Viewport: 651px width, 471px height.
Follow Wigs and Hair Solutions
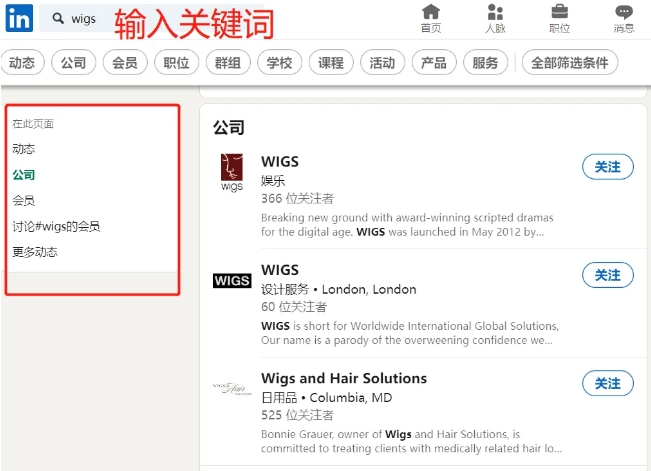coord(607,383)
